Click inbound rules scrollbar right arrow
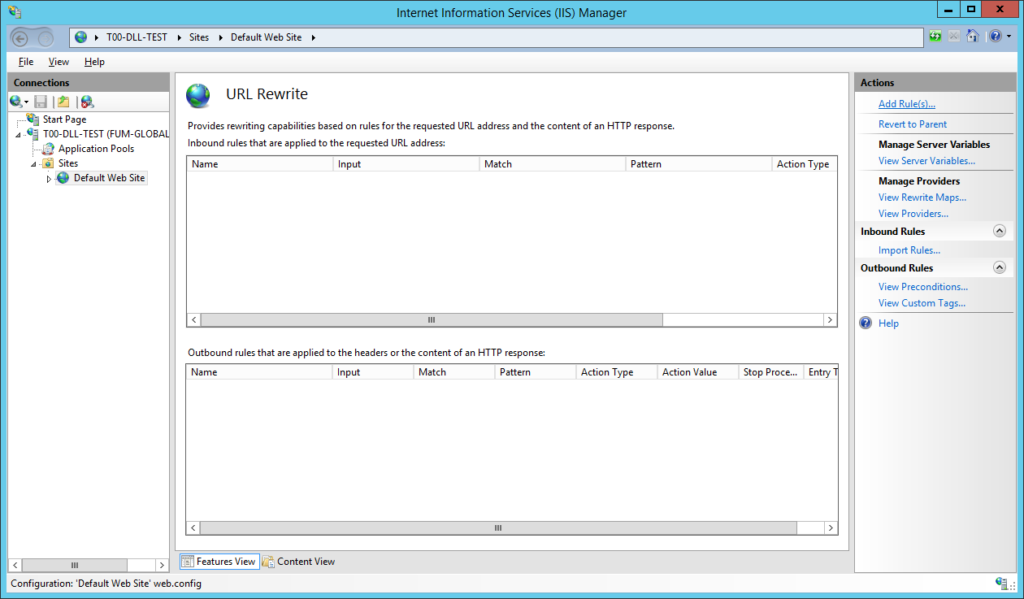The width and height of the screenshot is (1024, 599). [830, 319]
